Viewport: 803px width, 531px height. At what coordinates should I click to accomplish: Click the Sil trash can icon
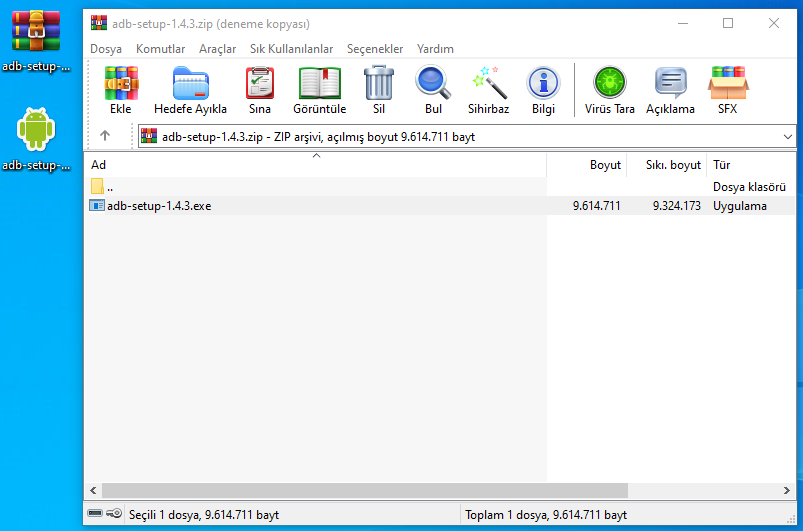pyautogui.click(x=379, y=83)
